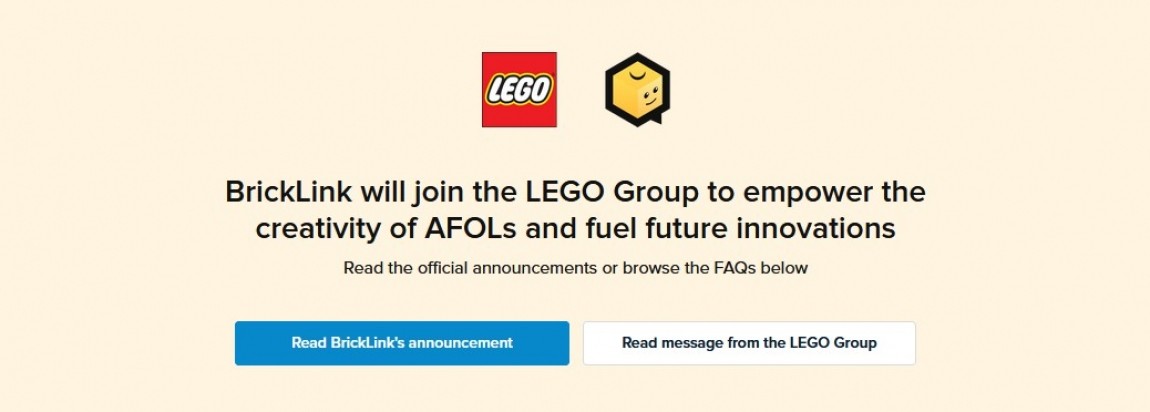The width and height of the screenshot is (1150, 412).
Task: Open Read message from the LEGO Group
Action: 749,343
